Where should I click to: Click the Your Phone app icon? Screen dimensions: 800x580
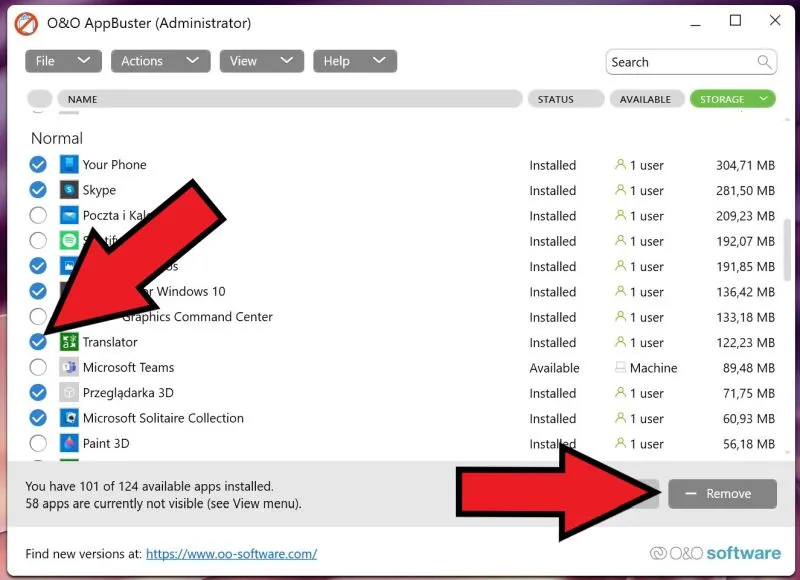pos(68,164)
